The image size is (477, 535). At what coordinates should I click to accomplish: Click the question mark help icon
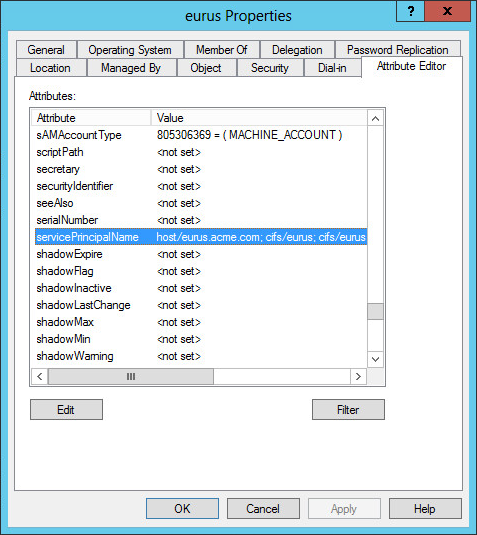pyautogui.click(x=410, y=12)
